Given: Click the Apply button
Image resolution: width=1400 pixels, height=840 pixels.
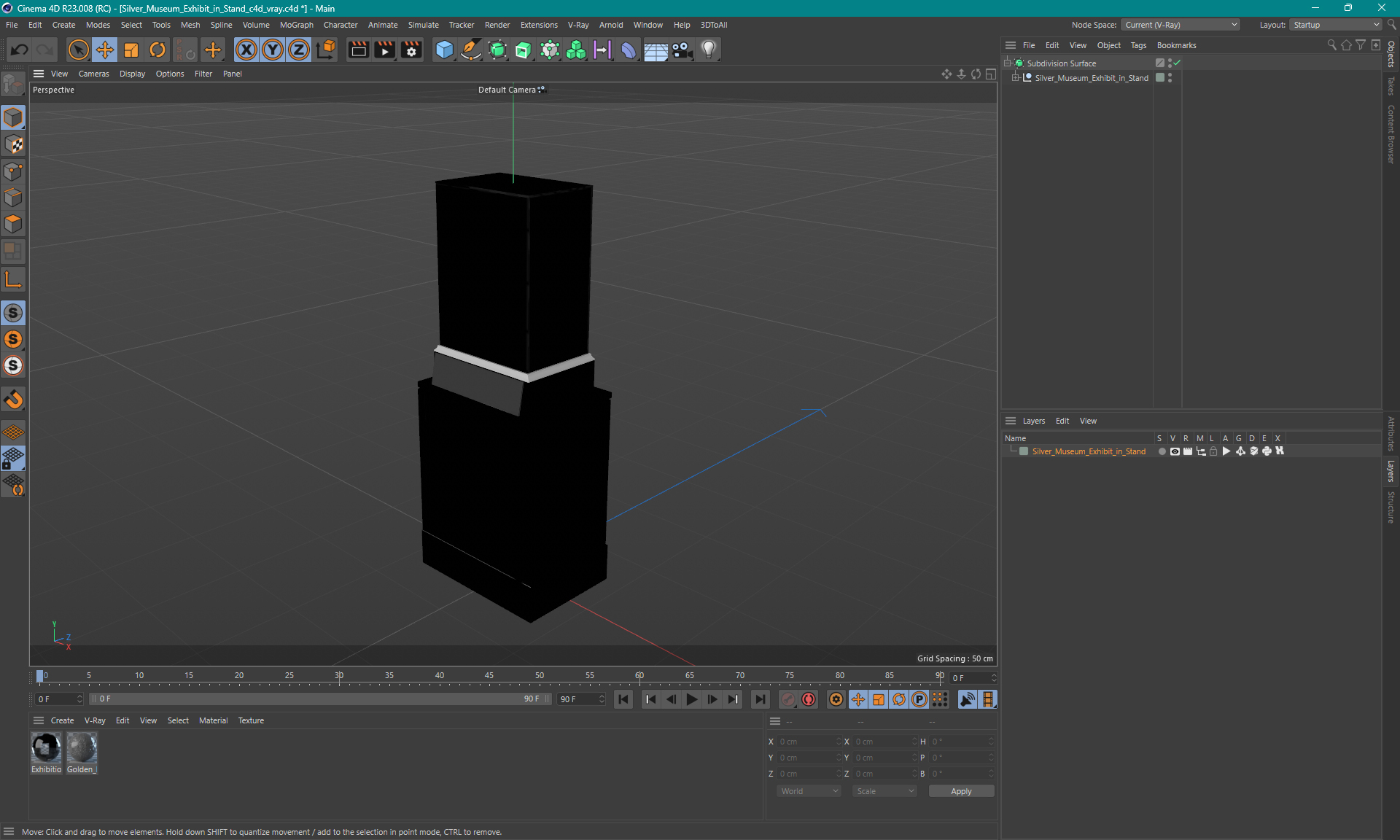Looking at the screenshot, I should click(961, 791).
